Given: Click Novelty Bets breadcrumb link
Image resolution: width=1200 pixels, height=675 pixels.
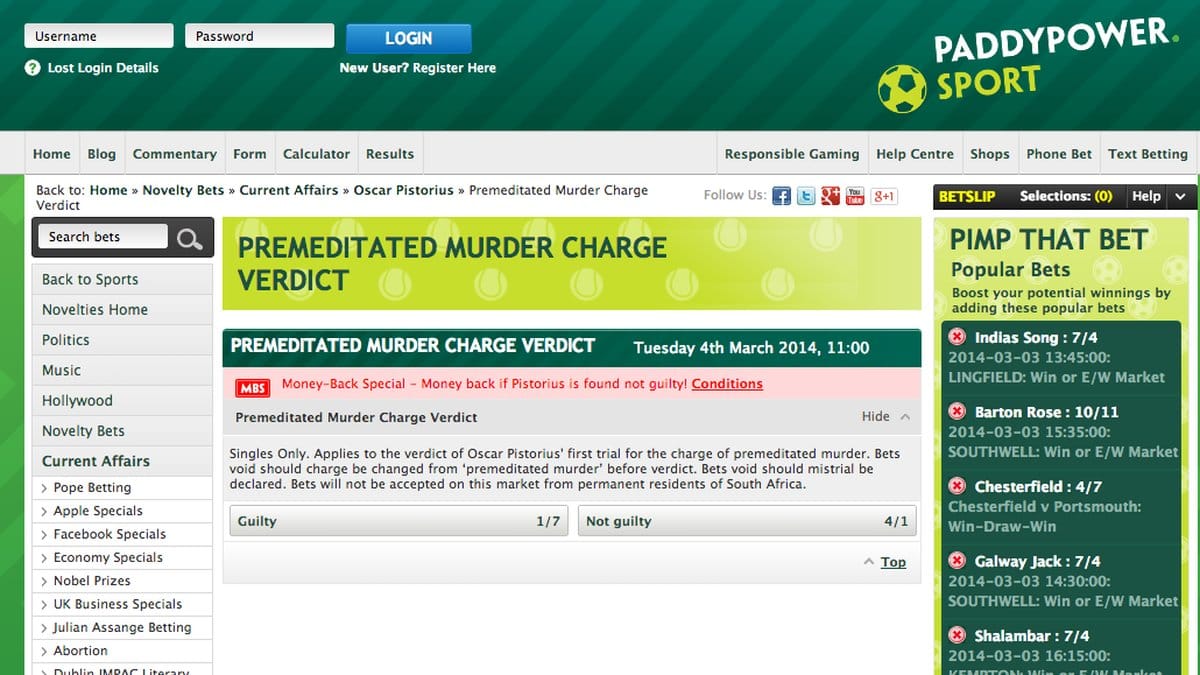Looking at the screenshot, I should (x=184, y=190).
